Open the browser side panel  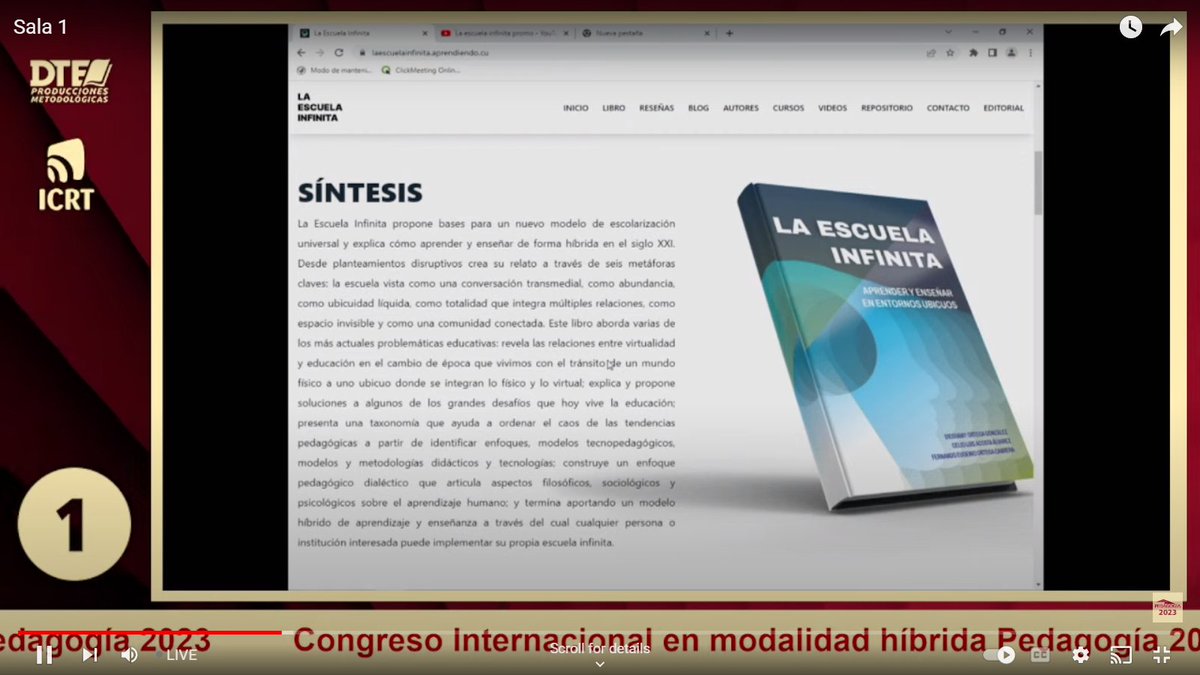(992, 52)
